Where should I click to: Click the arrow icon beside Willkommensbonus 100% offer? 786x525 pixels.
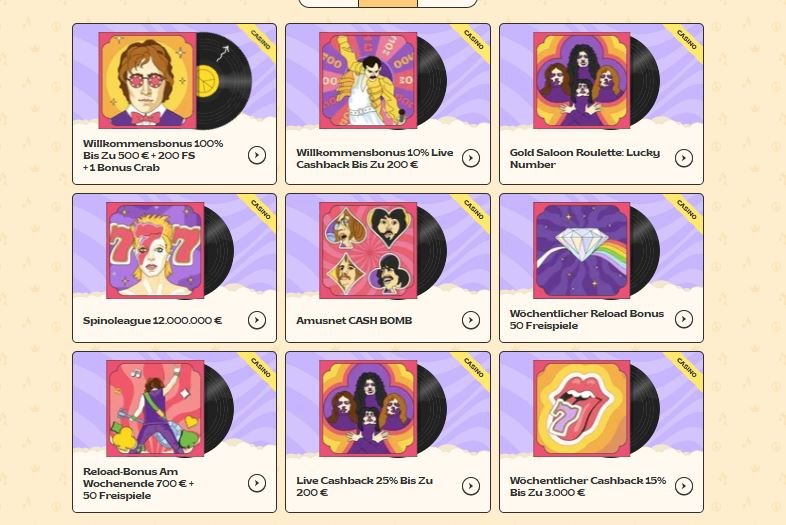[257, 156]
